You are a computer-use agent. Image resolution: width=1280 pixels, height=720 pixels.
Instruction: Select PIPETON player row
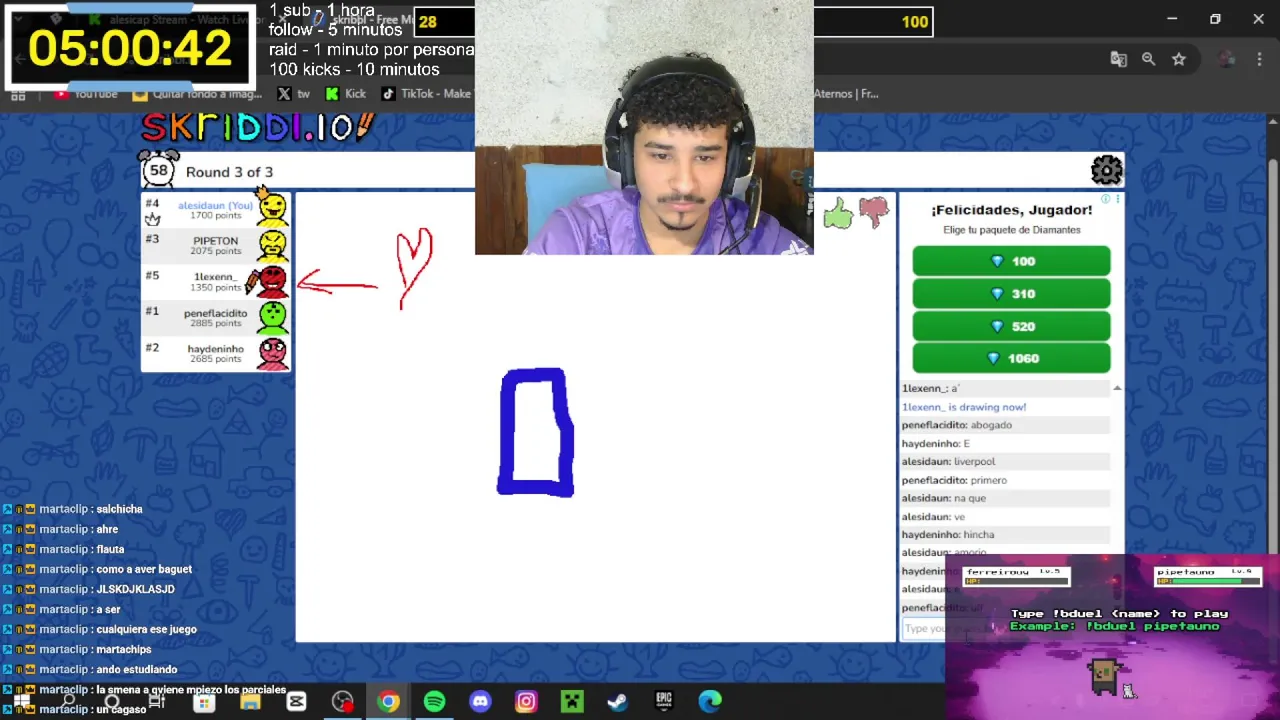point(216,245)
